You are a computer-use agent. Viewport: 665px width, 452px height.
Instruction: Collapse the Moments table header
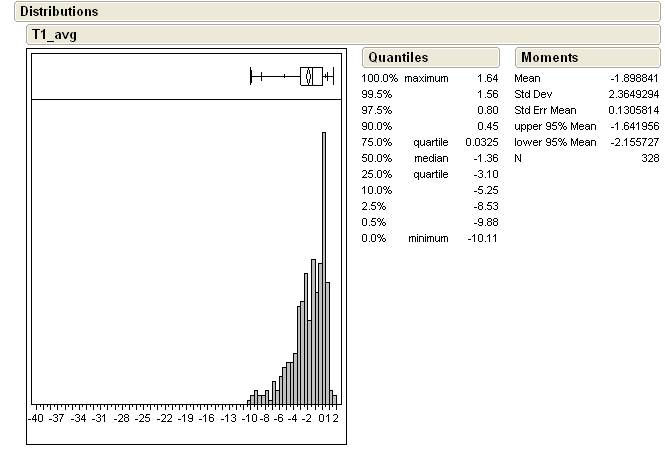[549, 57]
